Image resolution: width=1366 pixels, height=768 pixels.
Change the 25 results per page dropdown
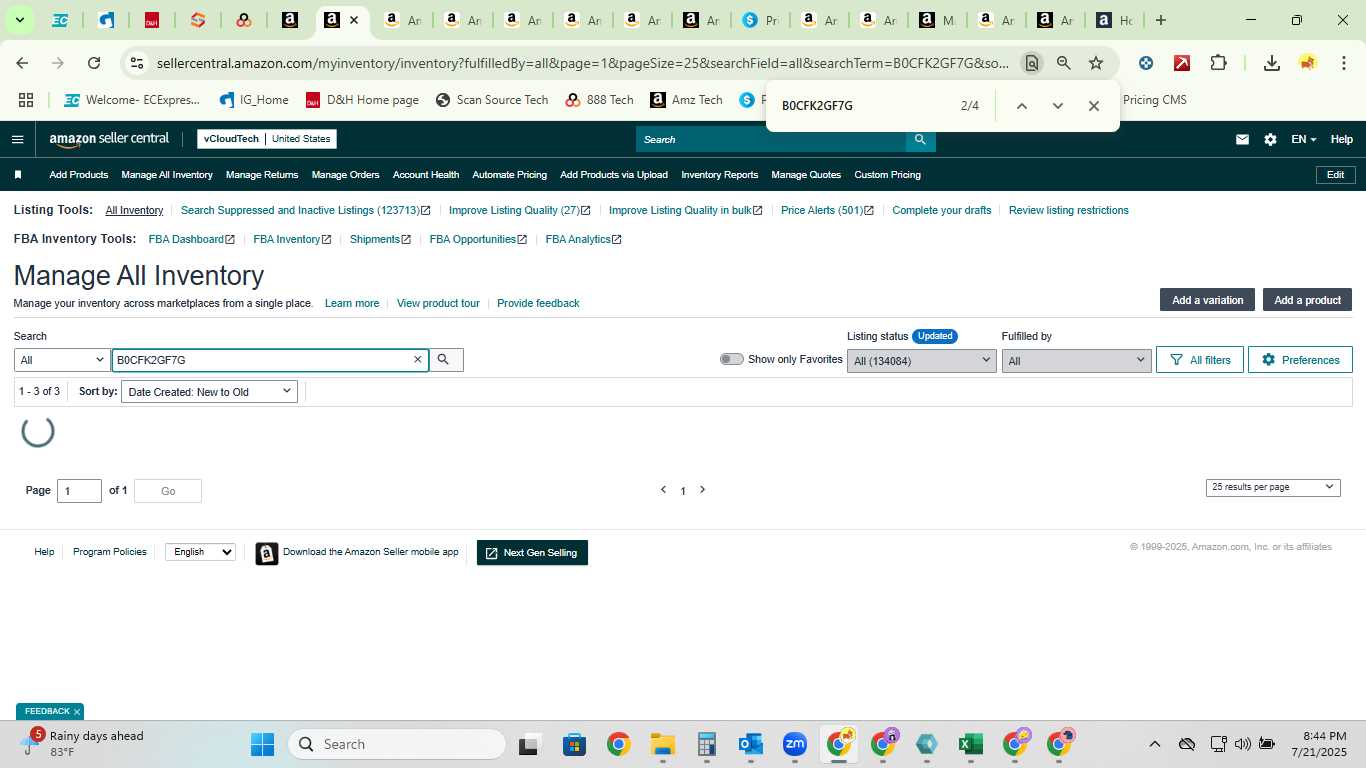pyautogui.click(x=1273, y=487)
